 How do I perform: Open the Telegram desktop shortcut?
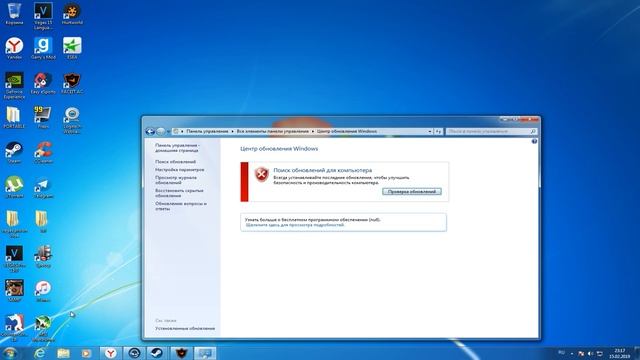click(x=43, y=187)
